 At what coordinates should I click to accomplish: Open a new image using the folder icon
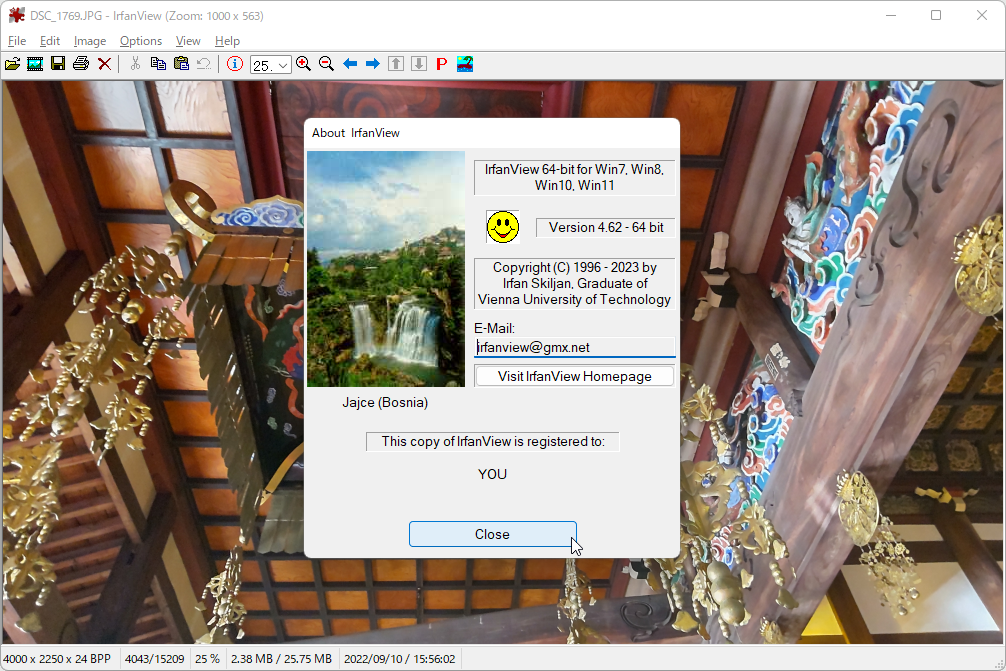pos(13,63)
